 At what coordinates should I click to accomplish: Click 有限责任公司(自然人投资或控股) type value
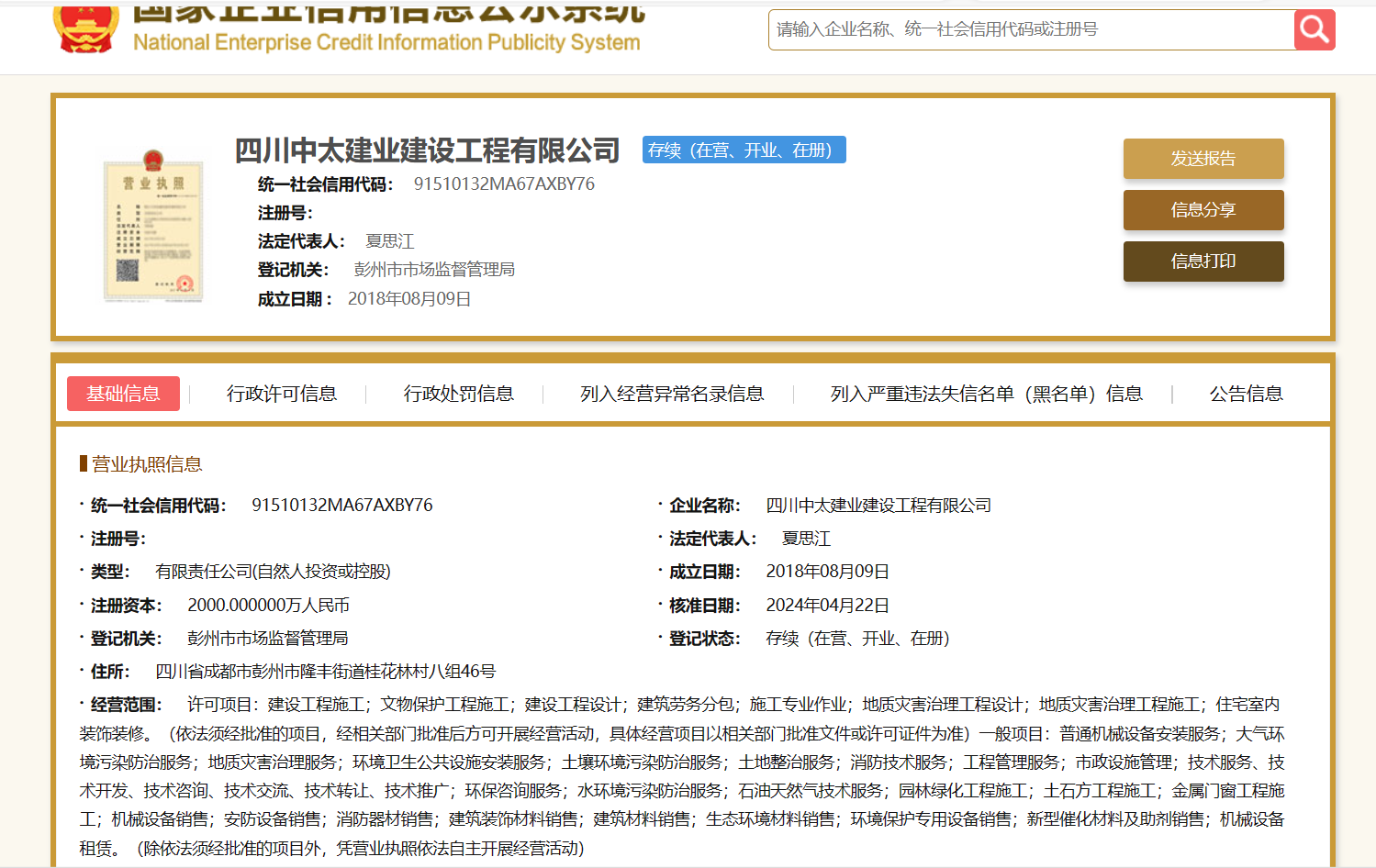click(274, 572)
